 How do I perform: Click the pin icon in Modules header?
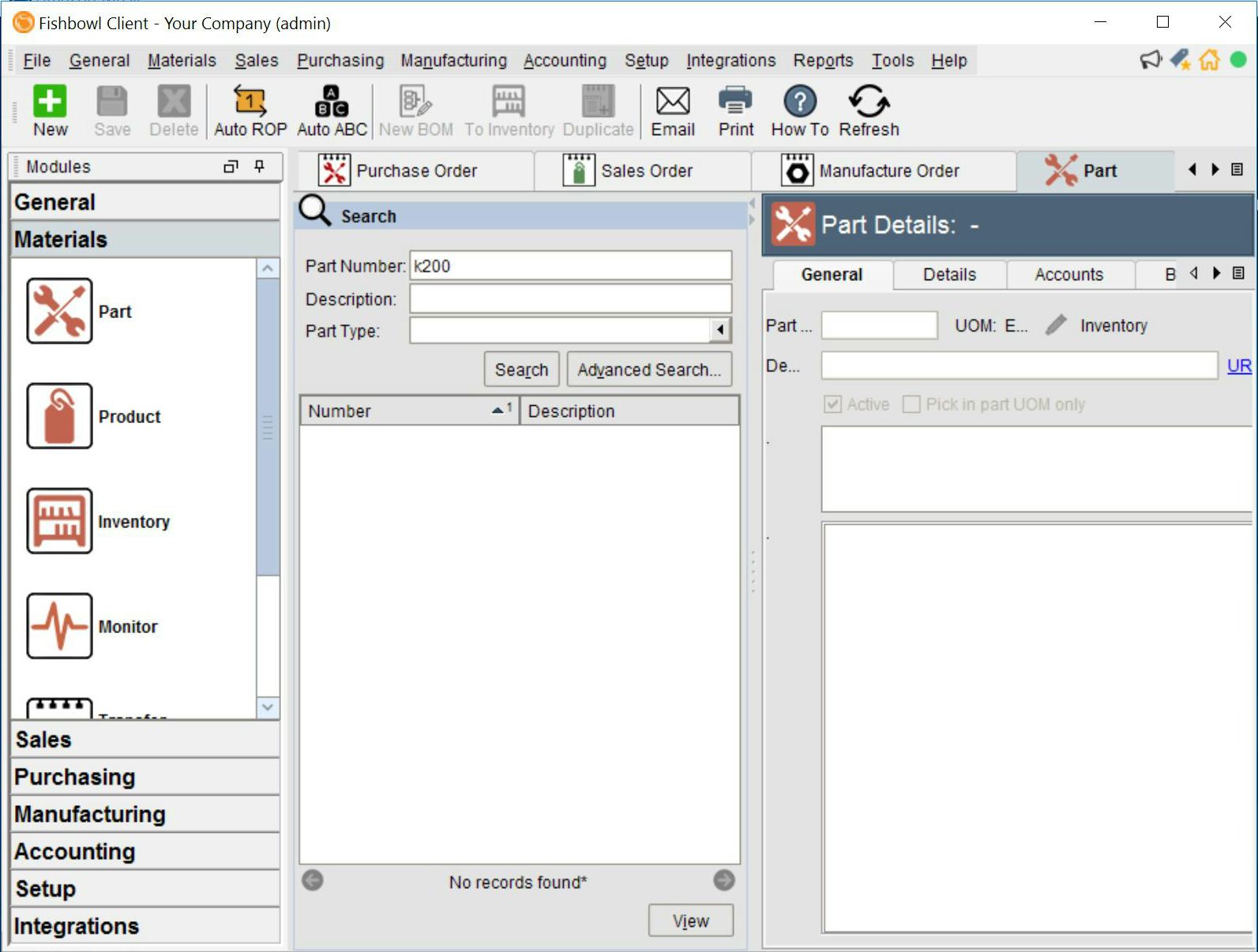coord(259,167)
